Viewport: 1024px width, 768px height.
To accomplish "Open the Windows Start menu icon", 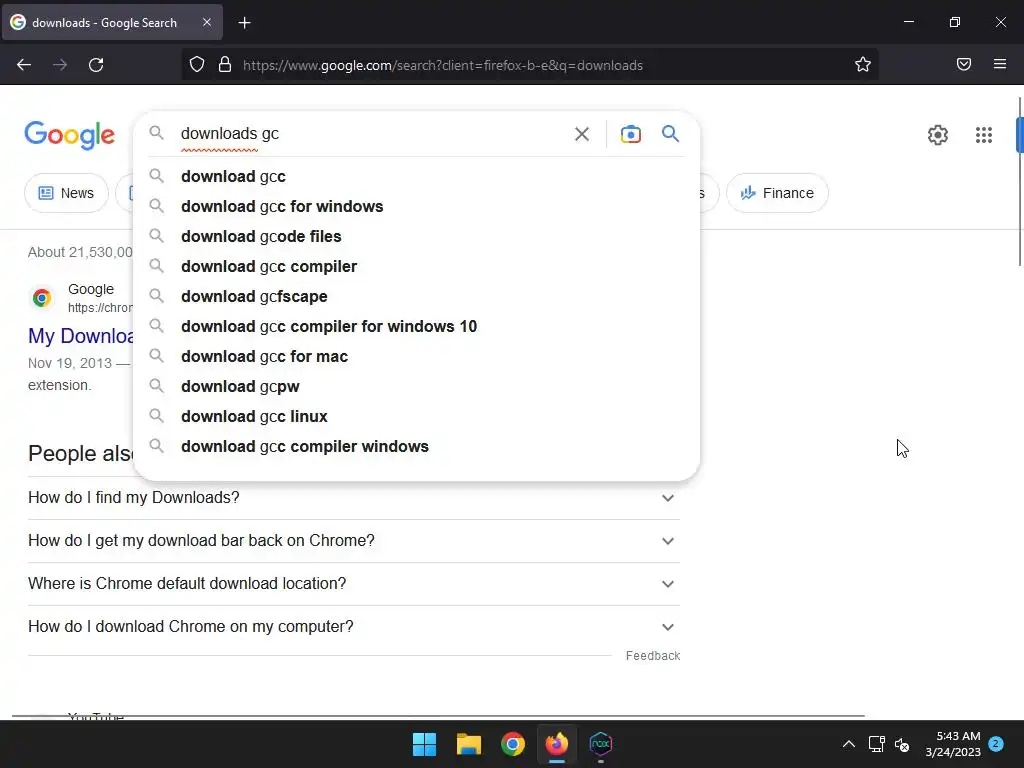I will (424, 744).
